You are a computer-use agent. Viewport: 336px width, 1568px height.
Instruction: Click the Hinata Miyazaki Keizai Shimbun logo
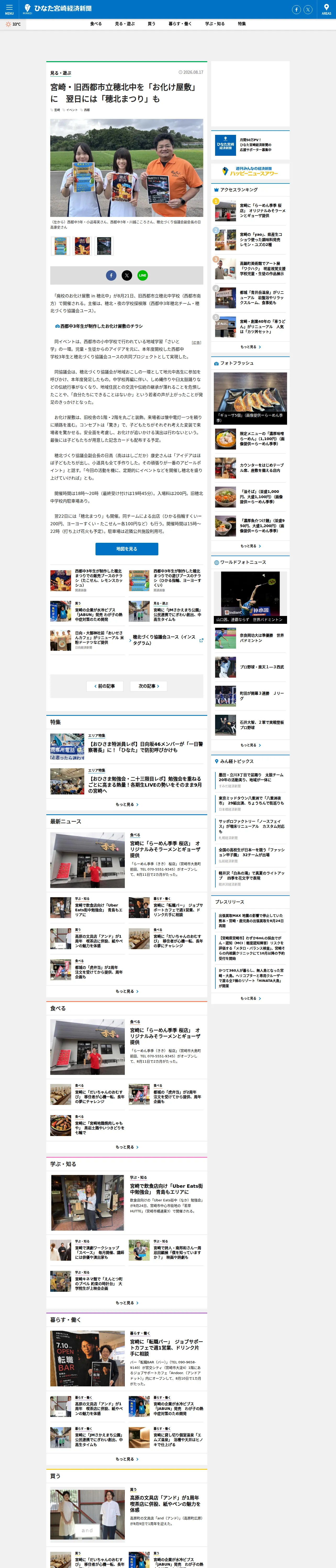point(58,9)
